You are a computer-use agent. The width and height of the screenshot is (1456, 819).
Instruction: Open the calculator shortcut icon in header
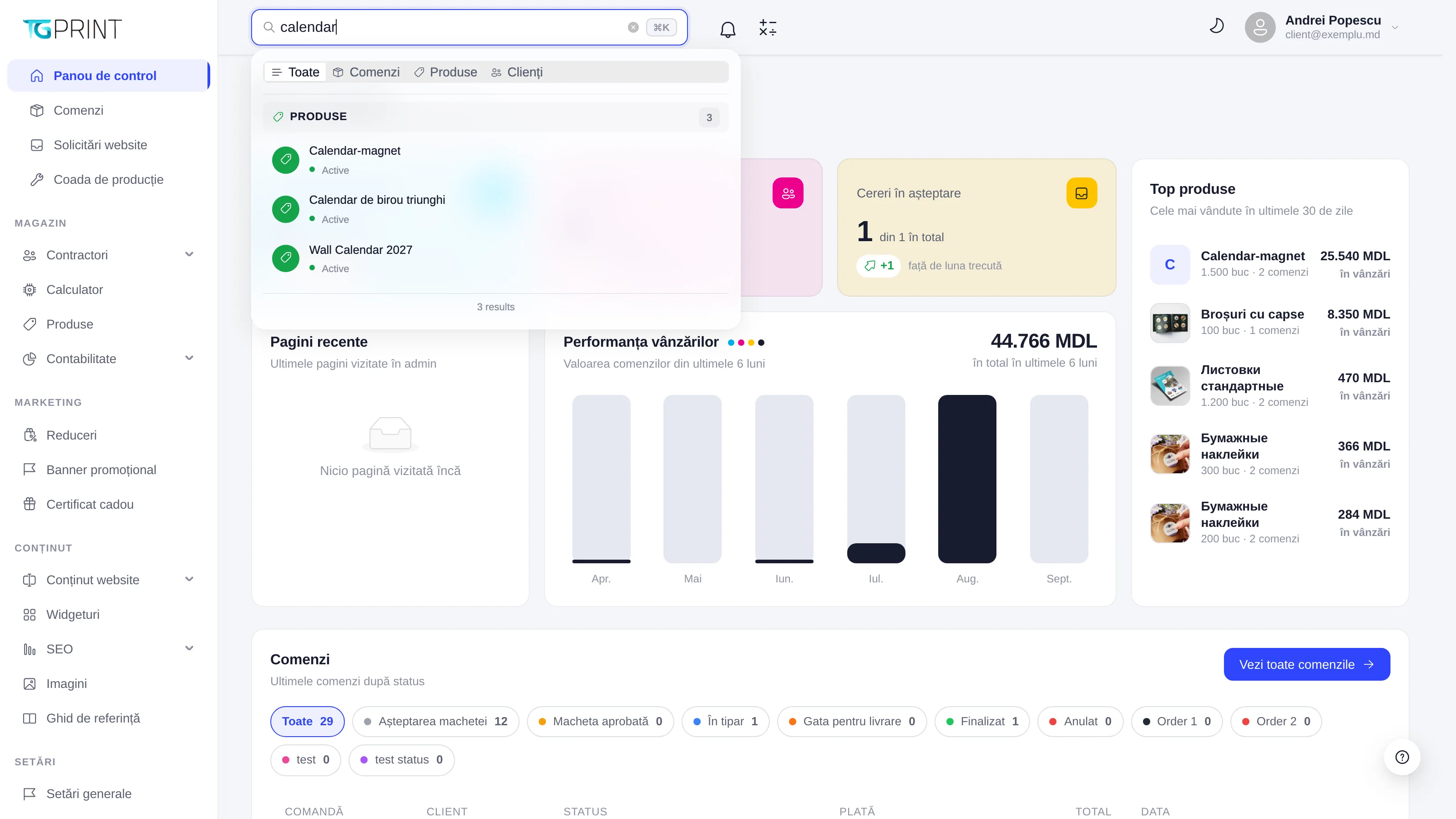click(768, 28)
